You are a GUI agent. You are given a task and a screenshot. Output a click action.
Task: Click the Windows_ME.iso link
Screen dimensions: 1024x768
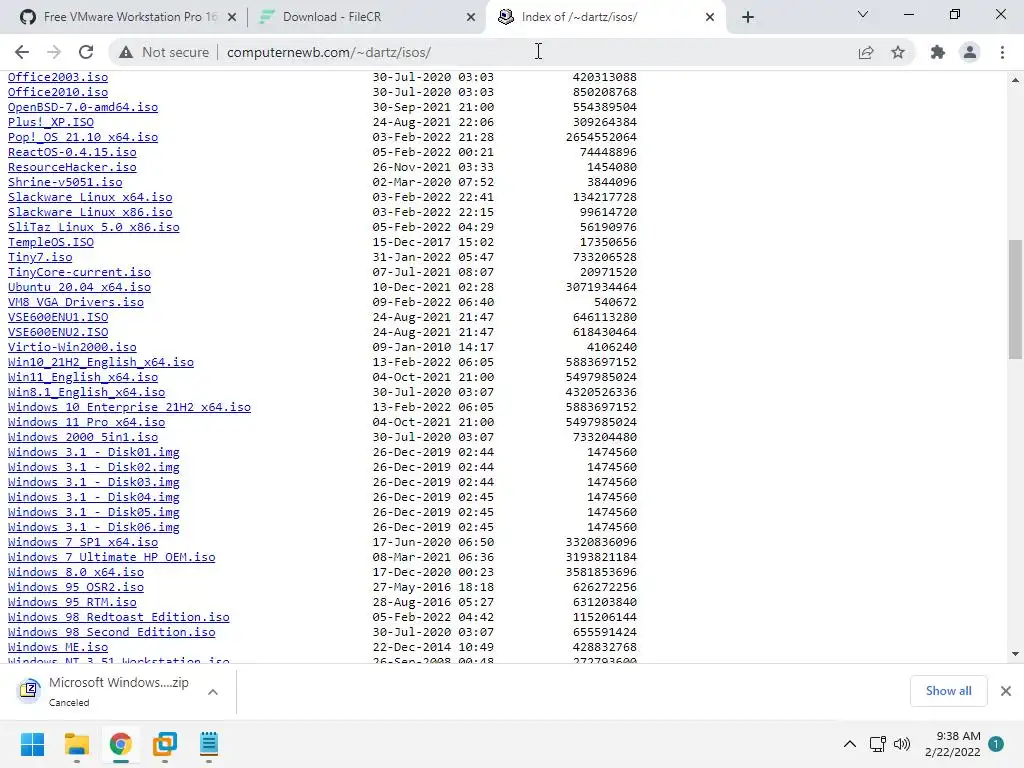(58, 647)
